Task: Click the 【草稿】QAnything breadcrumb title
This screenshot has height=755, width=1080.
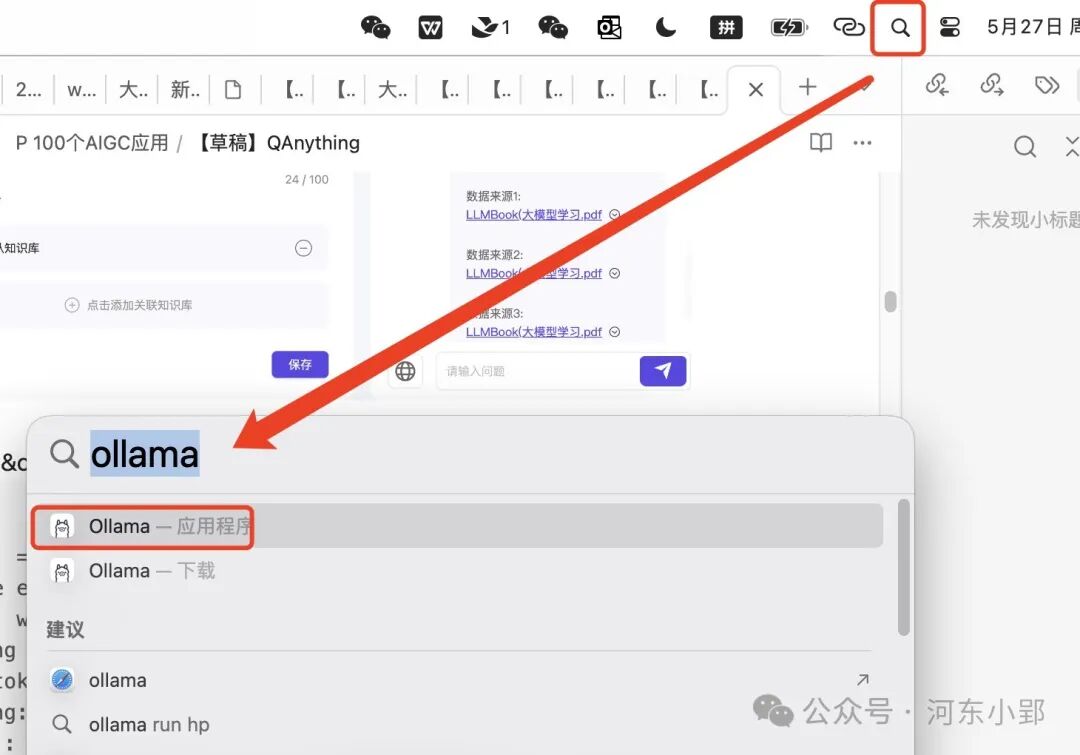Action: click(x=278, y=143)
